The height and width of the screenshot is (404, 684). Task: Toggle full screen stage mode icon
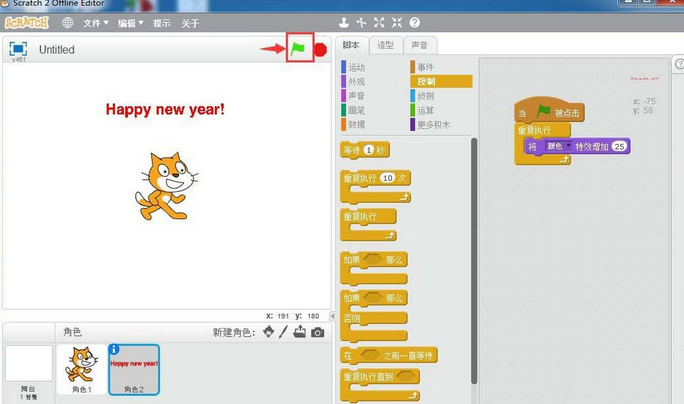pyautogui.click(x=18, y=49)
